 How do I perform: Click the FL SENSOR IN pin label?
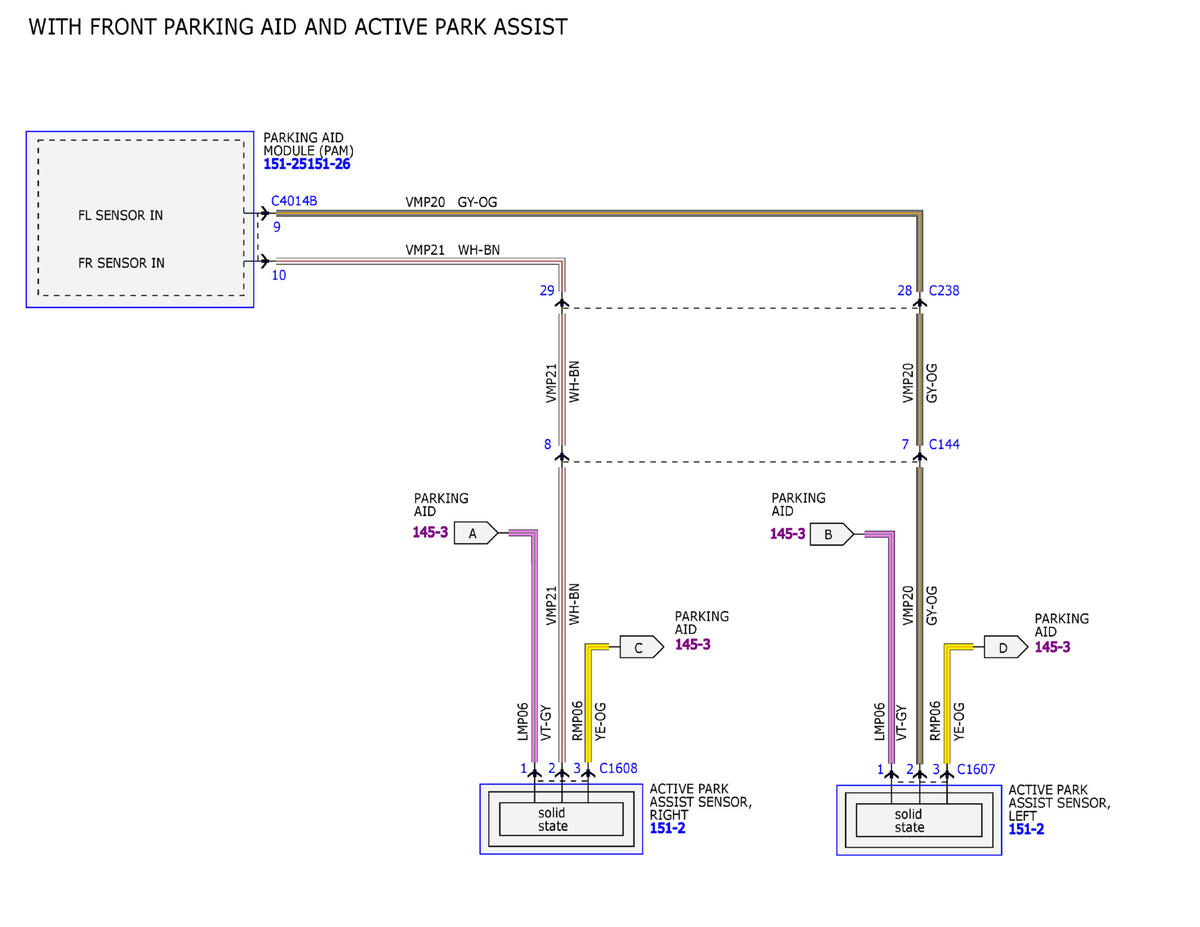pos(120,215)
